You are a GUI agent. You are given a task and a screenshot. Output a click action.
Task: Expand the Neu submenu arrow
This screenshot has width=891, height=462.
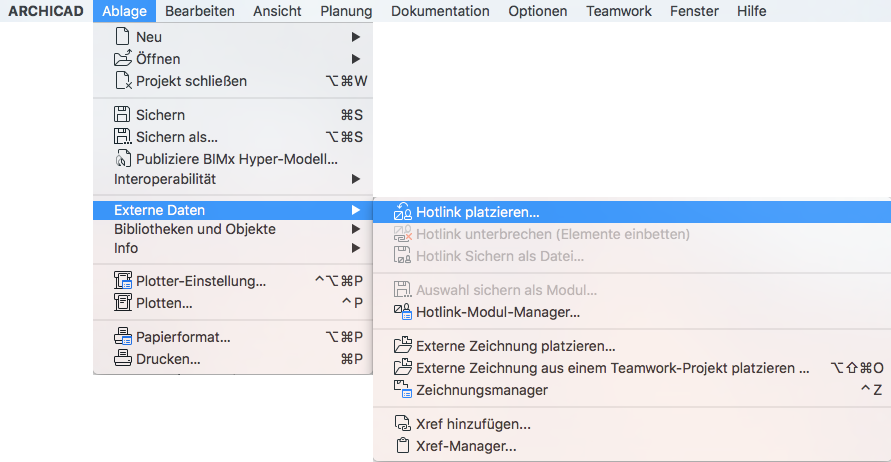(x=356, y=37)
